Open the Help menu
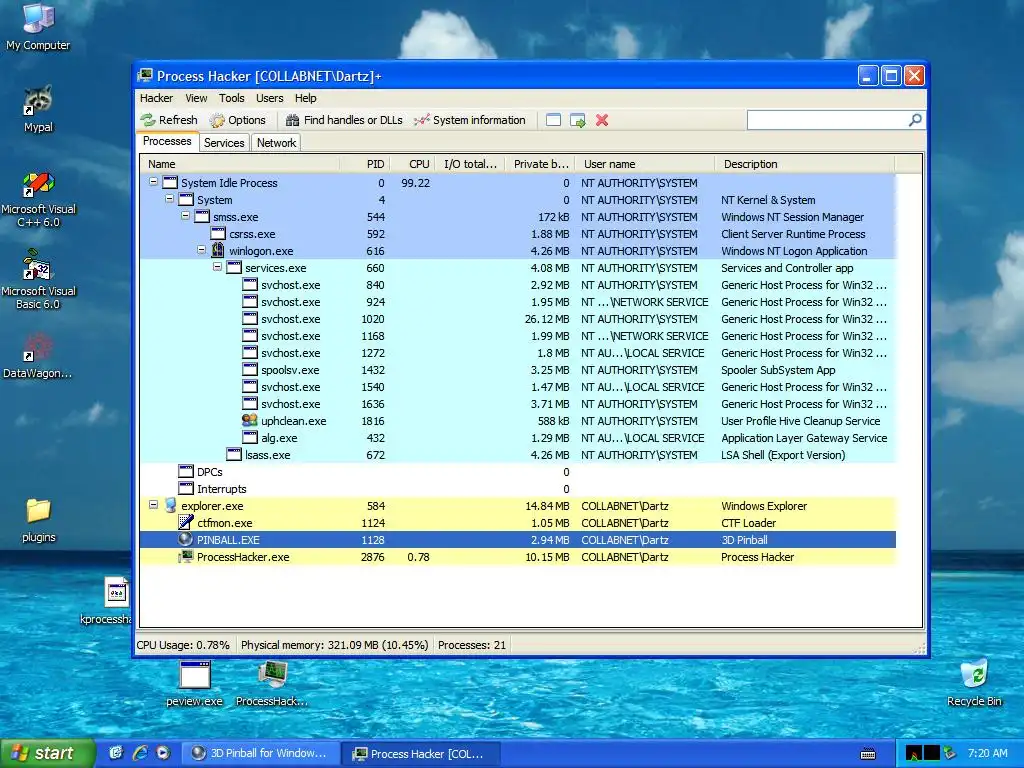The image size is (1024, 768). coord(305,98)
